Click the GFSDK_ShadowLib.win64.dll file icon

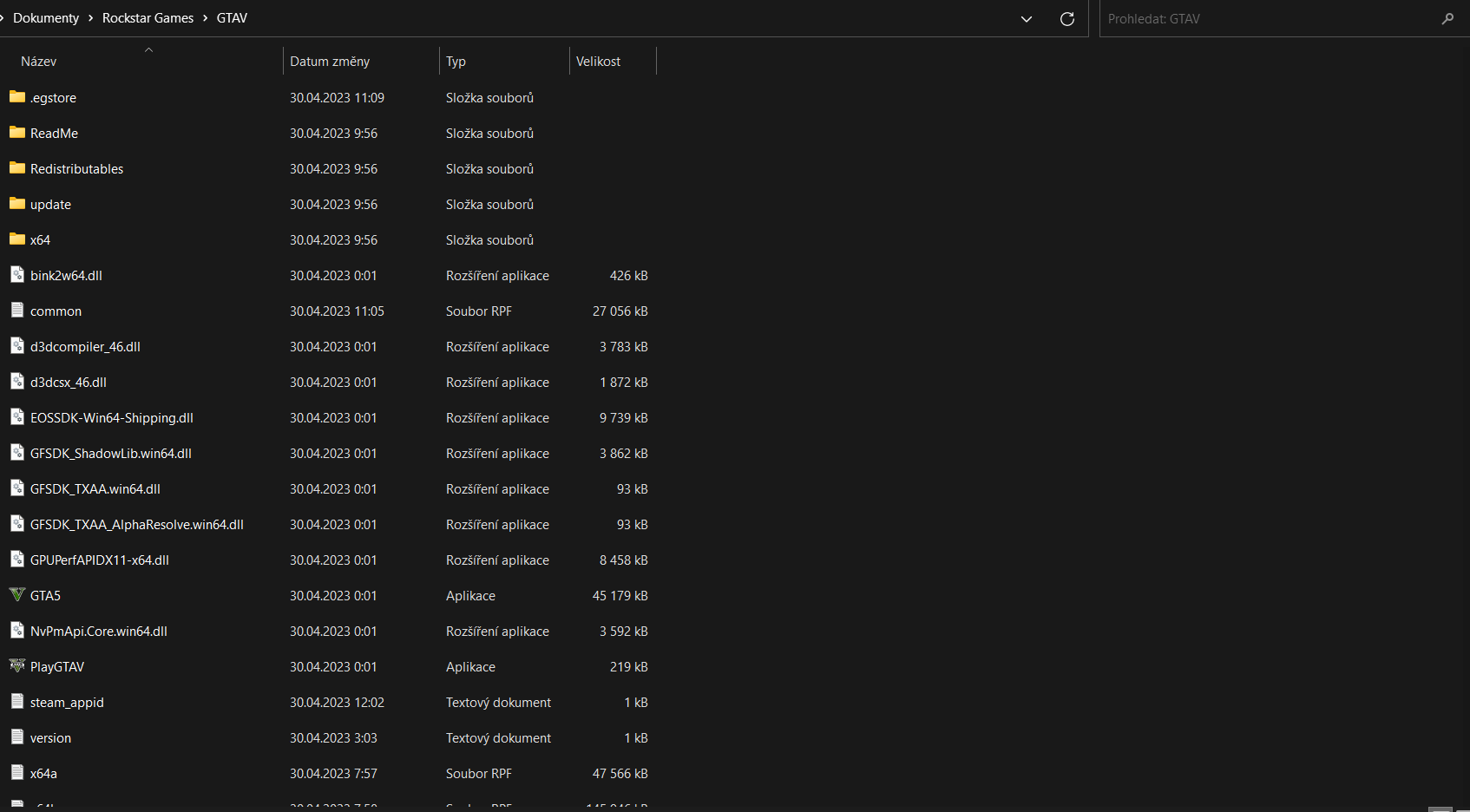(17, 453)
